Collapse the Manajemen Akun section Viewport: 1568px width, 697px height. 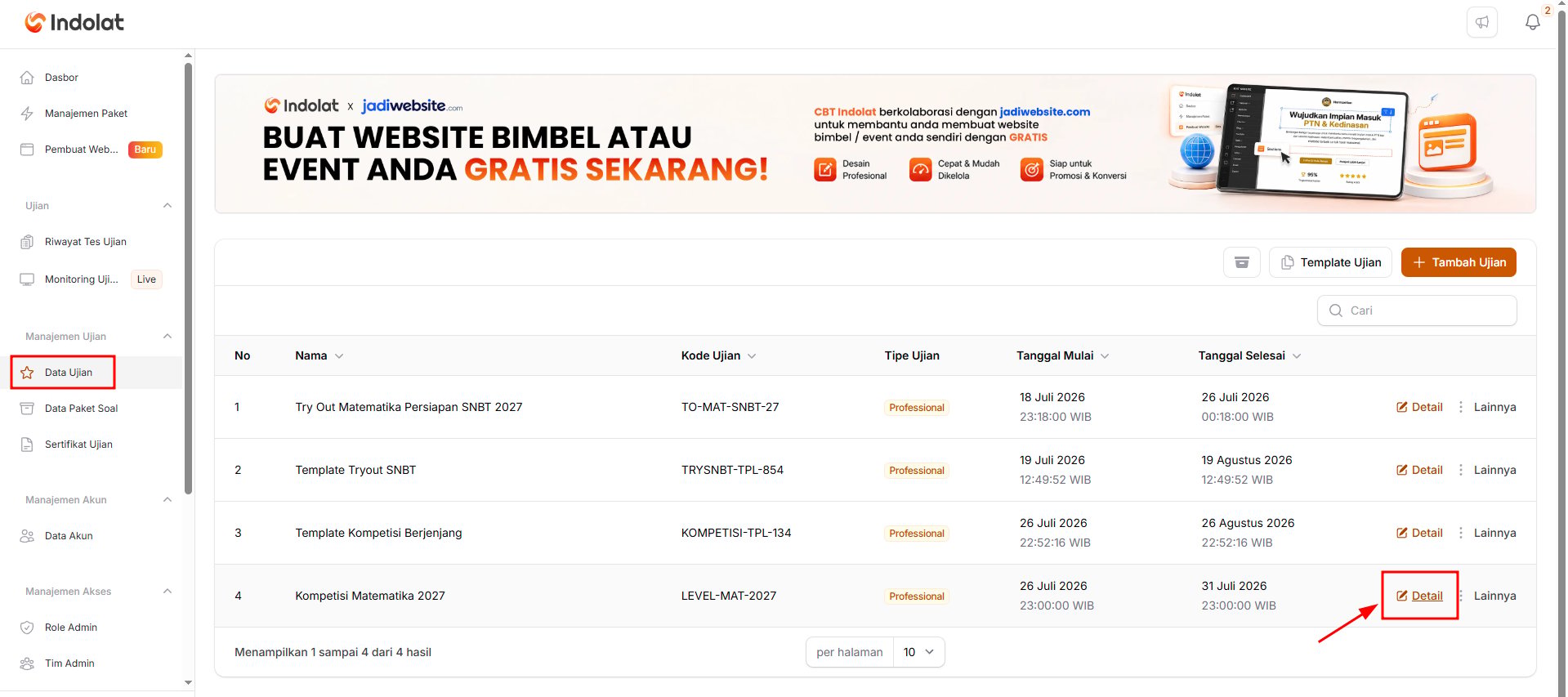click(168, 500)
